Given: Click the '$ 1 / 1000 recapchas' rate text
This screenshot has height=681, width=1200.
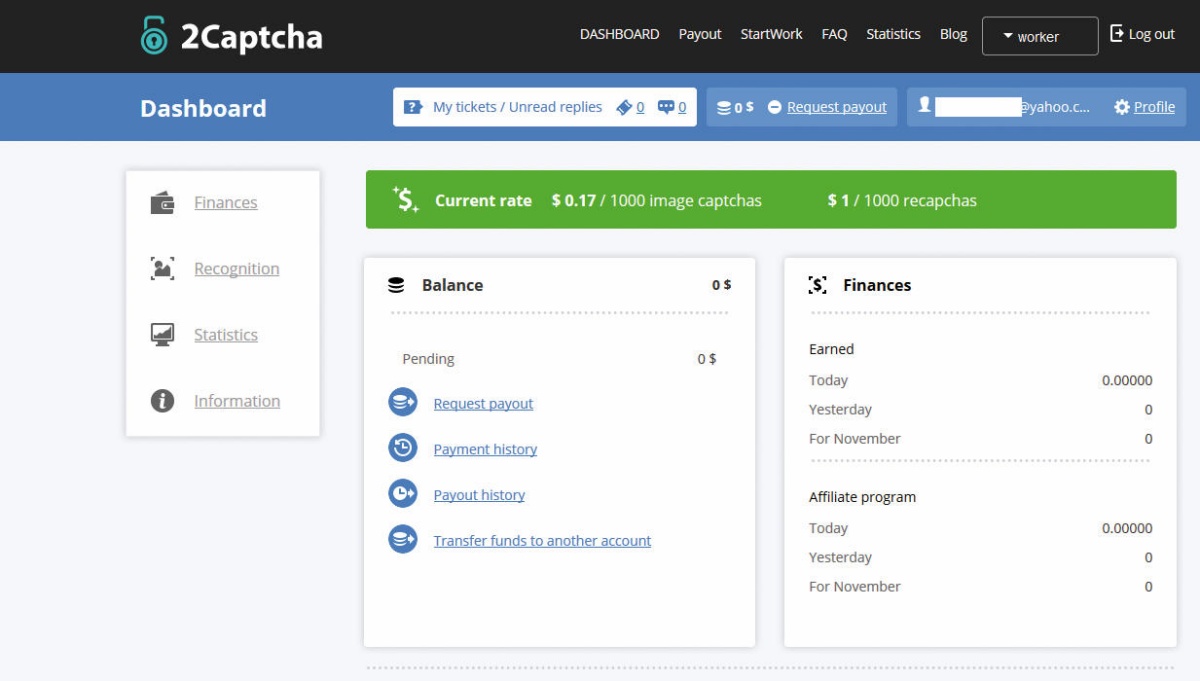Looking at the screenshot, I should (x=902, y=200).
